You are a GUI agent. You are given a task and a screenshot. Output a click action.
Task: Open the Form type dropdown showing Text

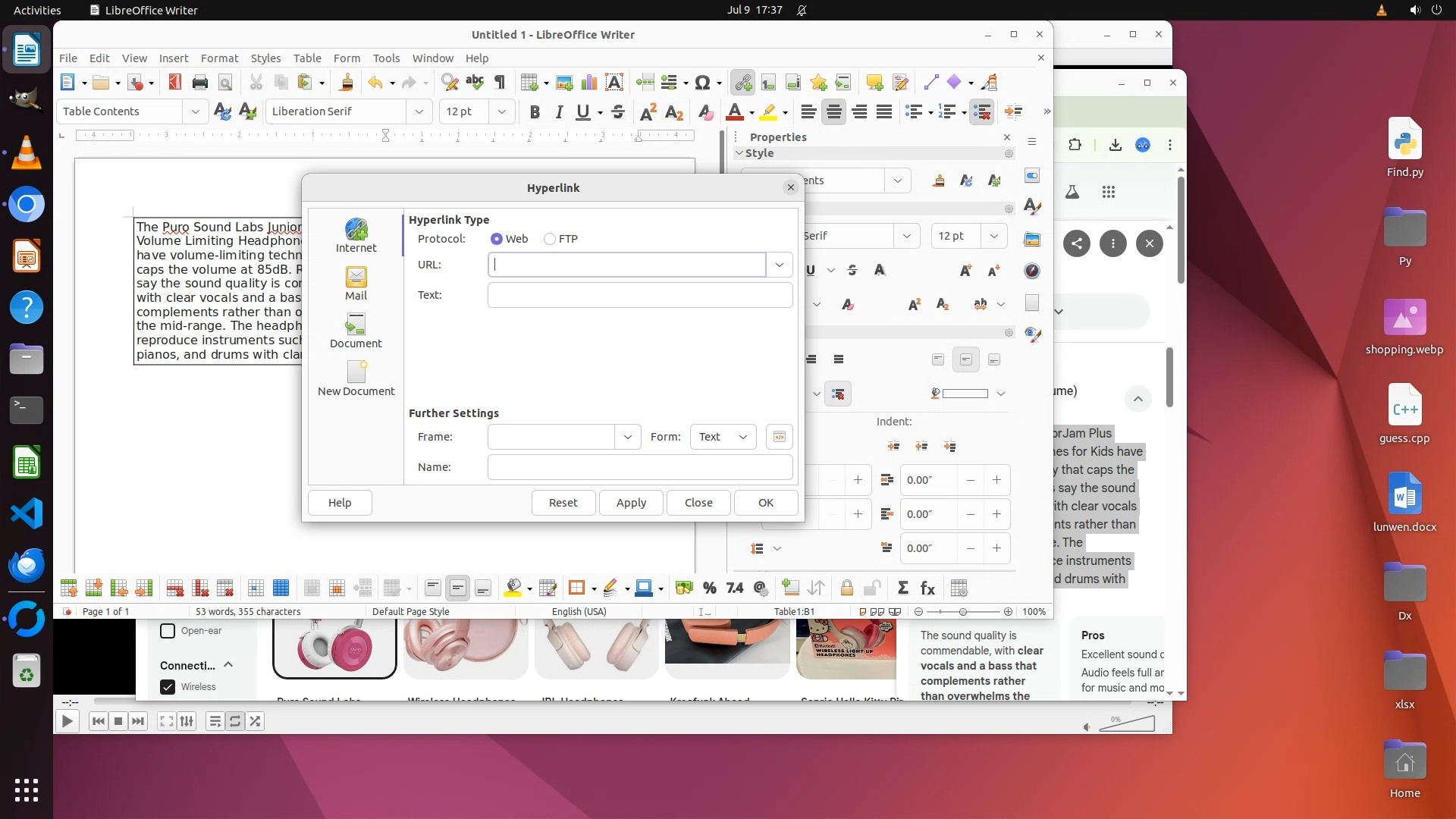click(x=723, y=437)
